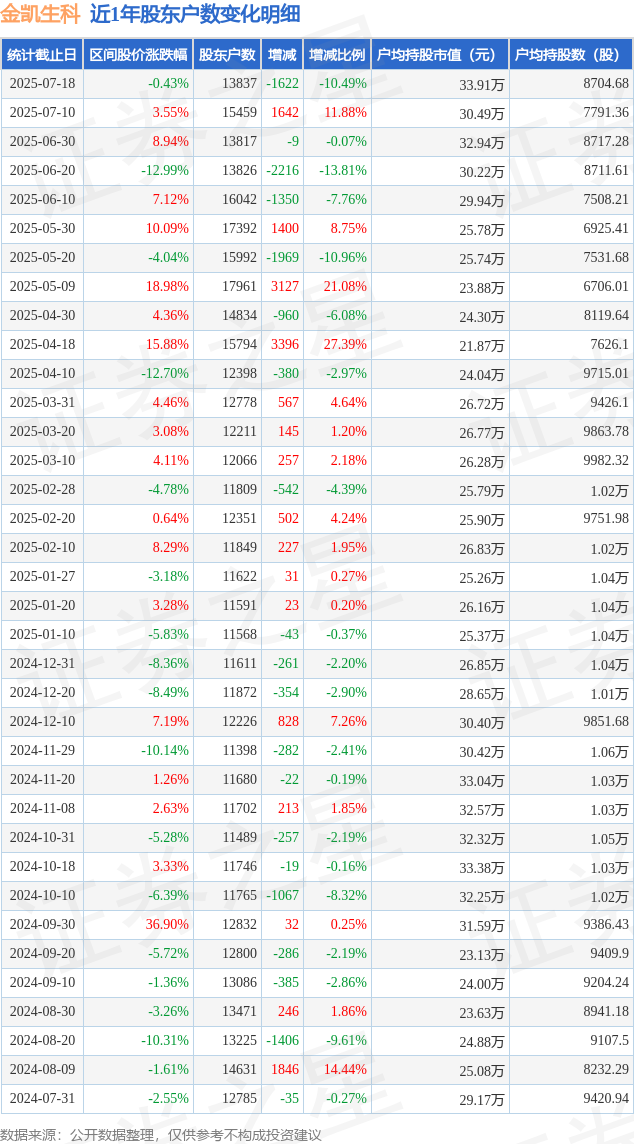Select the 区间股价涨跌幅 column header
The width and height of the screenshot is (634, 1144).
[x=139, y=54]
